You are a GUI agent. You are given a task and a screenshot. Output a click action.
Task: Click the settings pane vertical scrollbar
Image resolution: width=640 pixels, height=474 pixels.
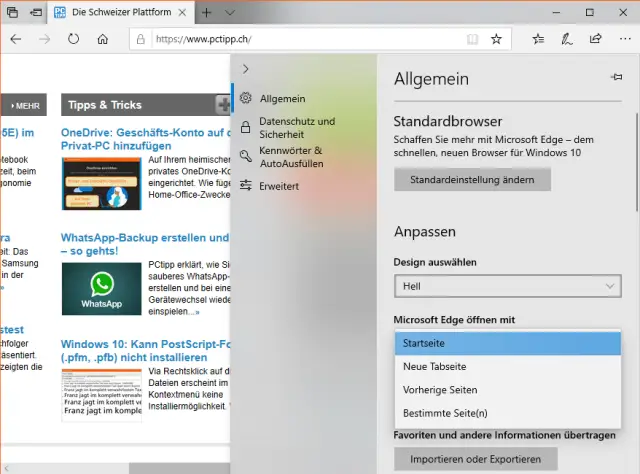[637, 162]
